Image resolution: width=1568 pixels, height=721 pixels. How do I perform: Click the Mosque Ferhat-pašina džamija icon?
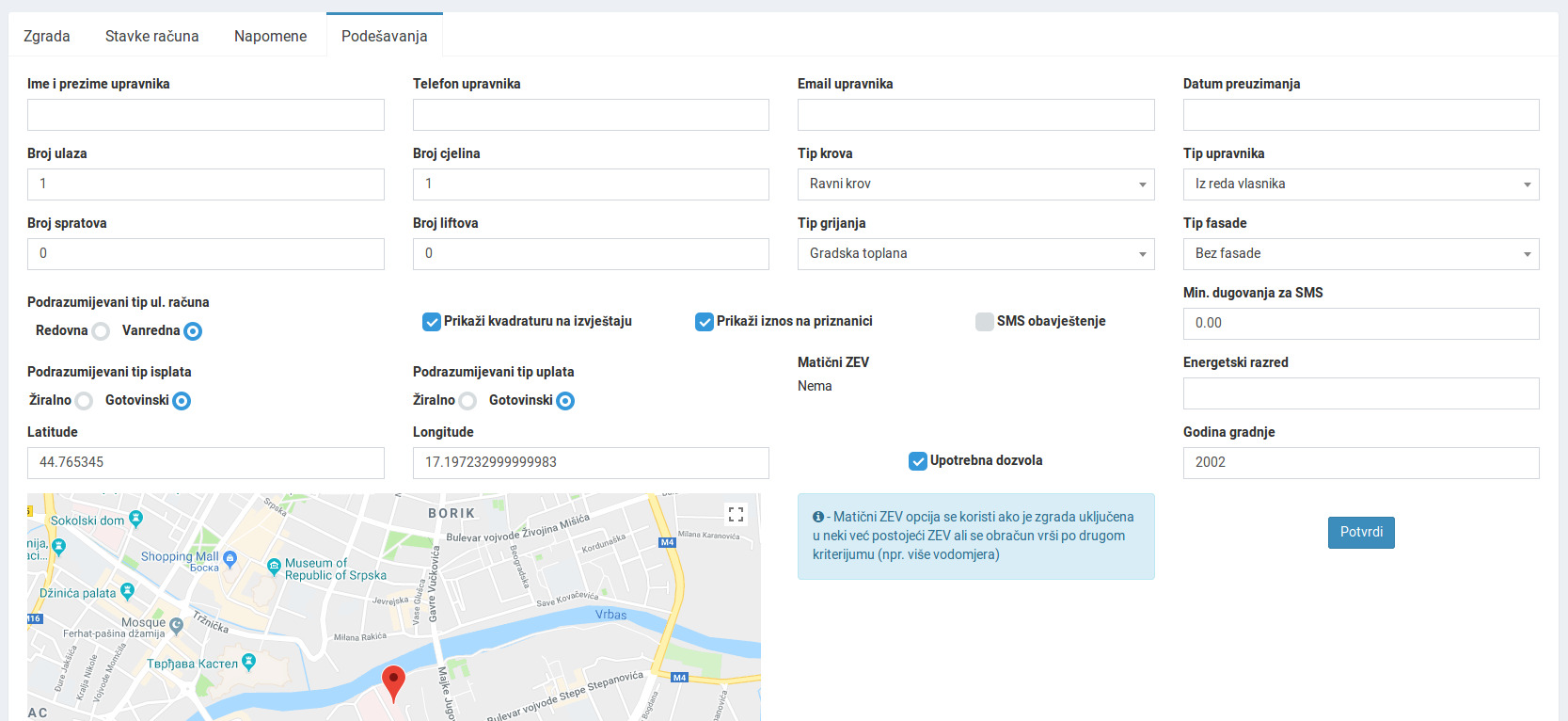176,624
